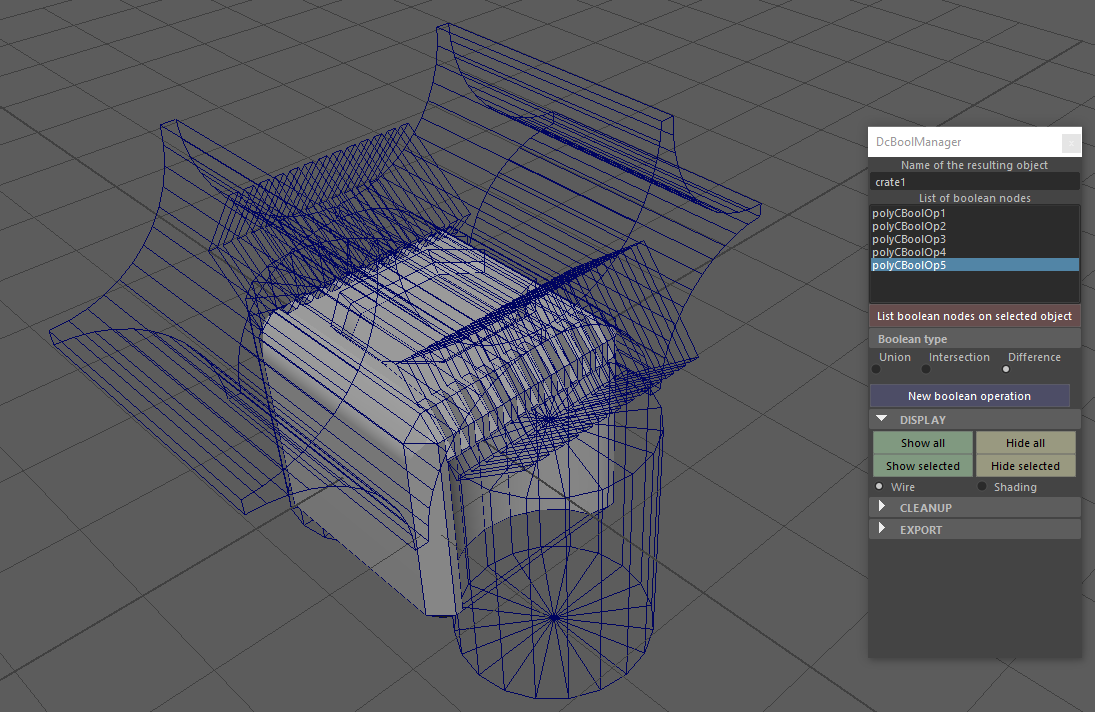The width and height of the screenshot is (1095, 712).
Task: Select the Intersection boolean type
Action: [x=926, y=369]
